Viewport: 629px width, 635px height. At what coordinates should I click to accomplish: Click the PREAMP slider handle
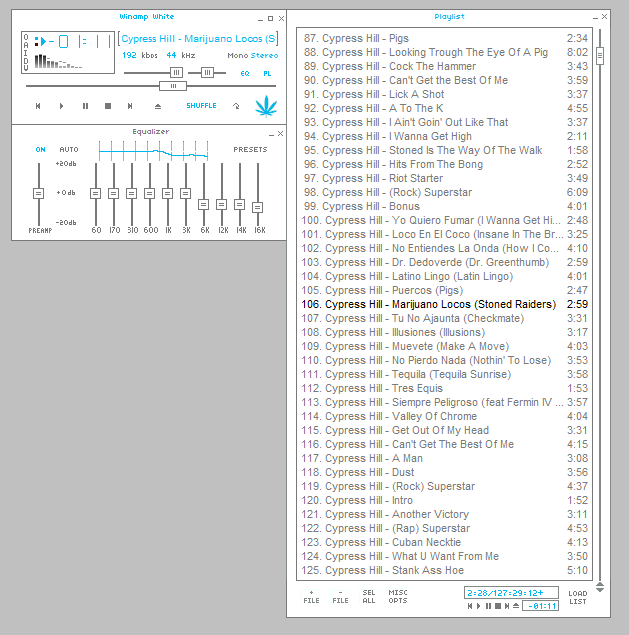click(39, 193)
